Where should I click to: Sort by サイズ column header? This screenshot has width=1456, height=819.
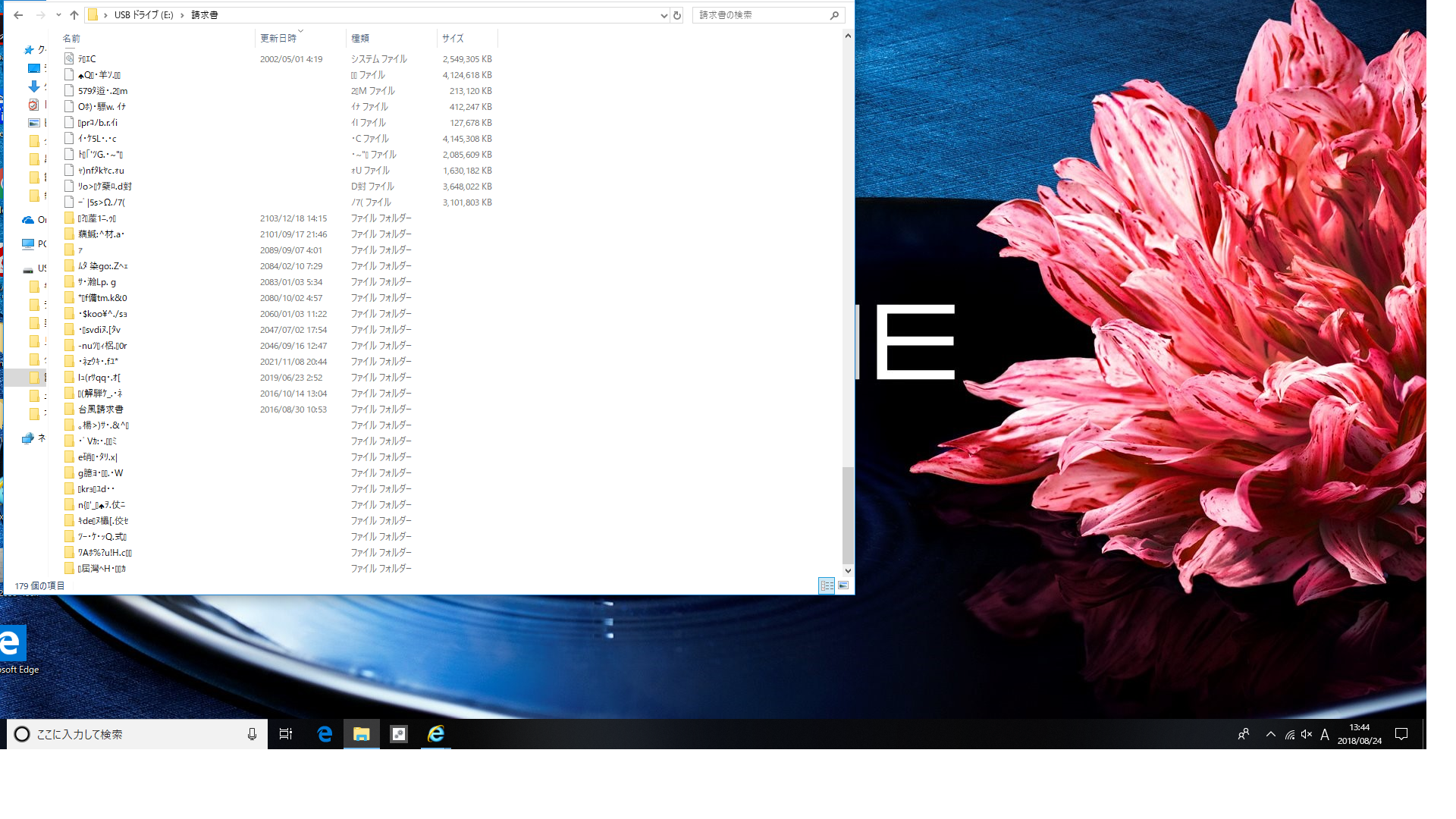453,38
